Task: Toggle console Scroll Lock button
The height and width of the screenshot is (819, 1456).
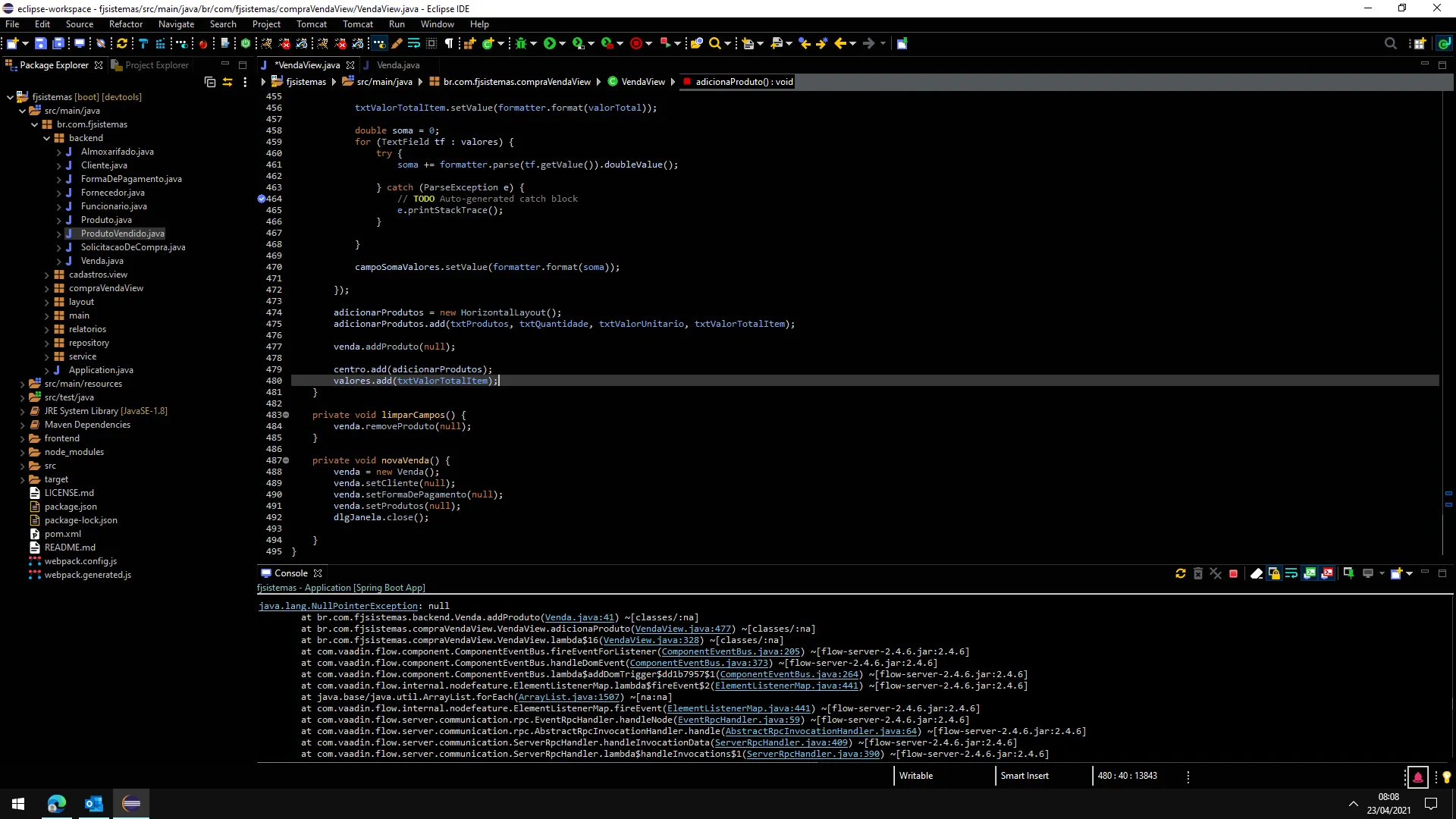Action: coord(1274,573)
